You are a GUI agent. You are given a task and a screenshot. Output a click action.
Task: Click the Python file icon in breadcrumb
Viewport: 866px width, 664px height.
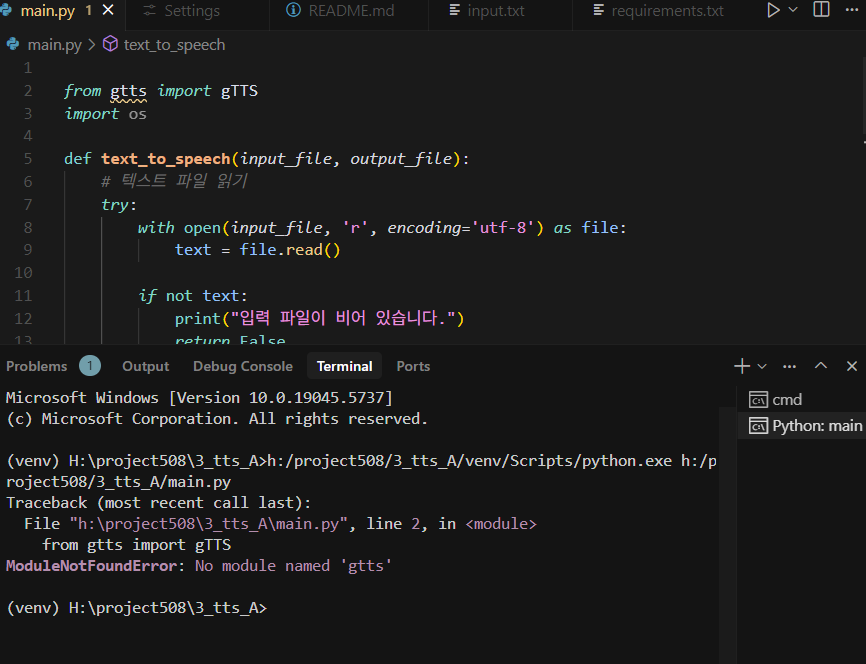point(13,44)
